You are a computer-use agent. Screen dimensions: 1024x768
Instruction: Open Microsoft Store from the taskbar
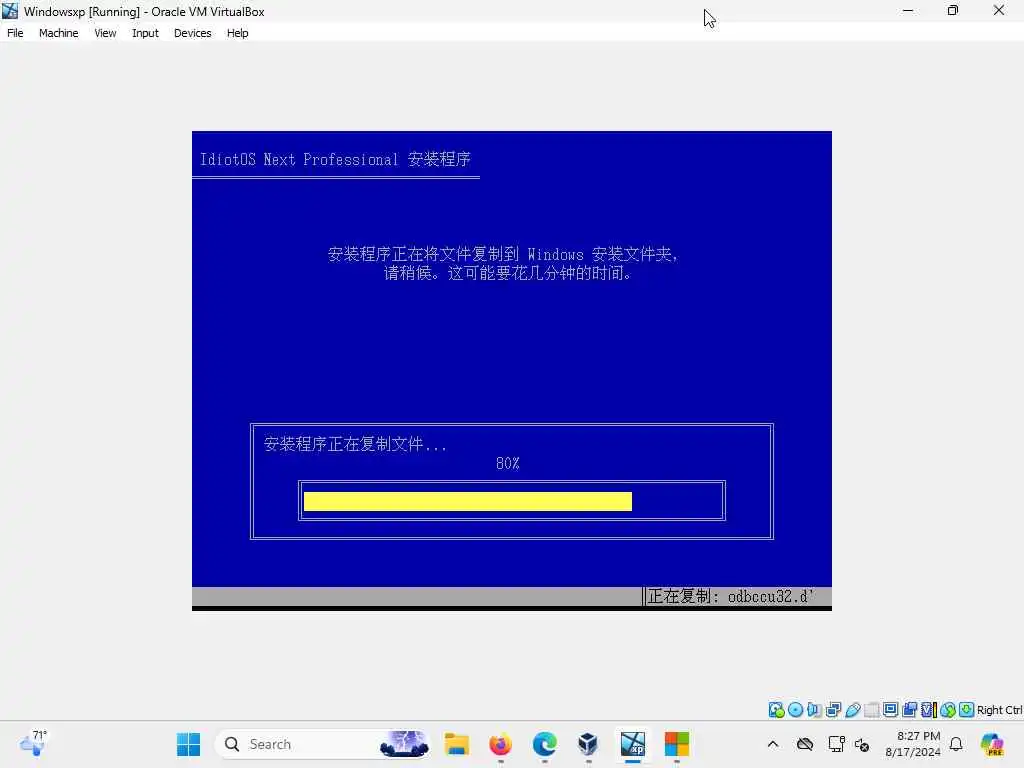tap(677, 744)
